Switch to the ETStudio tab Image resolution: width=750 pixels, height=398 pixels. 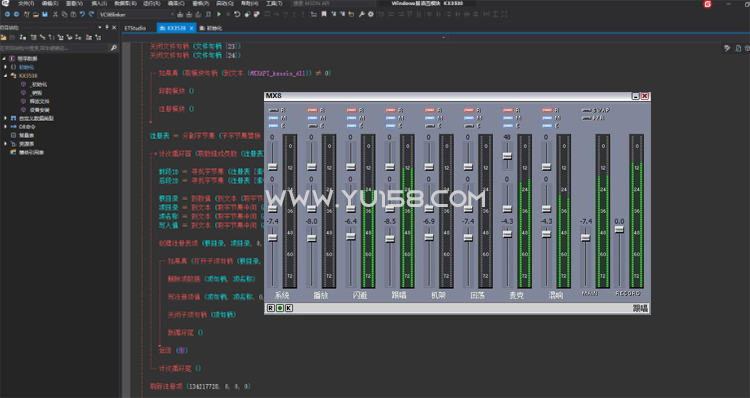[x=135, y=28]
